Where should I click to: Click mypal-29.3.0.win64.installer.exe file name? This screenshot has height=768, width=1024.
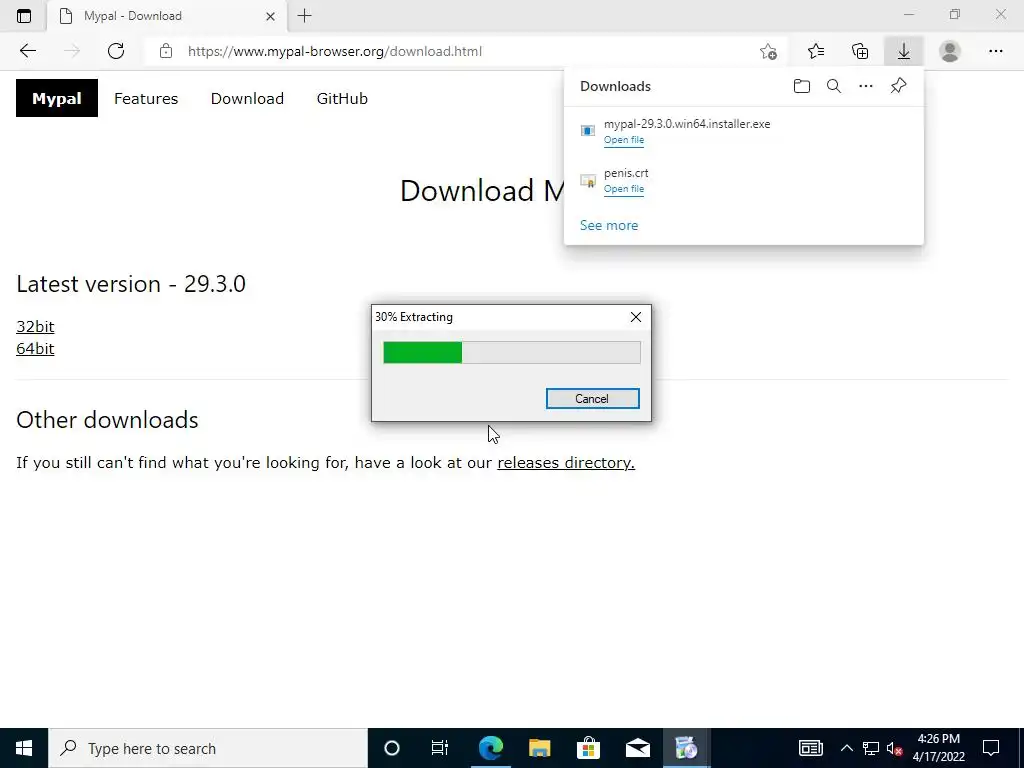coord(687,124)
